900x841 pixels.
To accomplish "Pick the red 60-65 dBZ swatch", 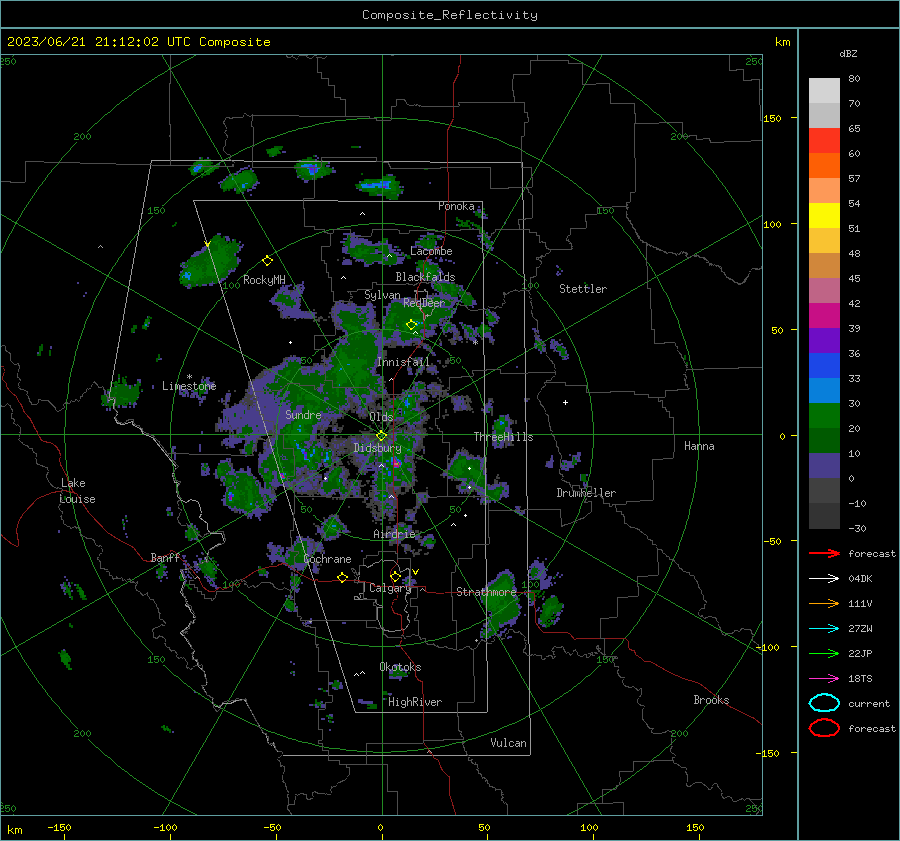I will point(824,140).
